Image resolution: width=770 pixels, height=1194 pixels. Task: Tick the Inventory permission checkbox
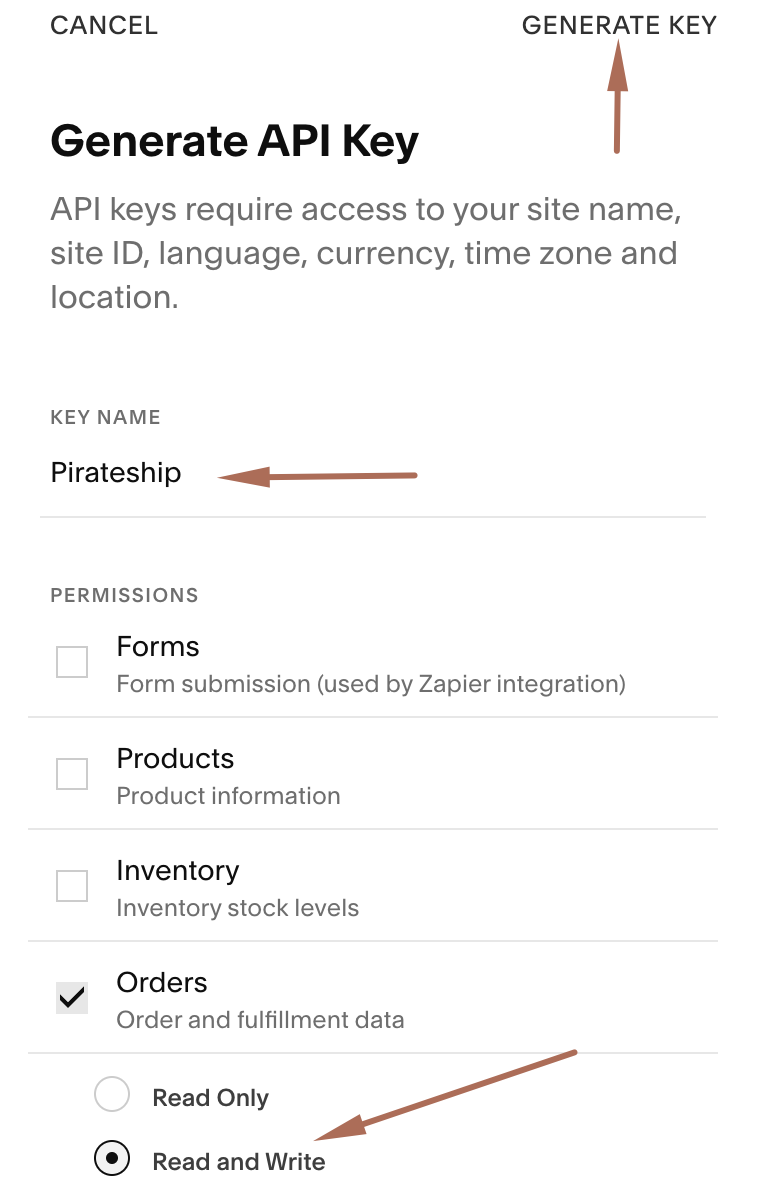click(72, 886)
